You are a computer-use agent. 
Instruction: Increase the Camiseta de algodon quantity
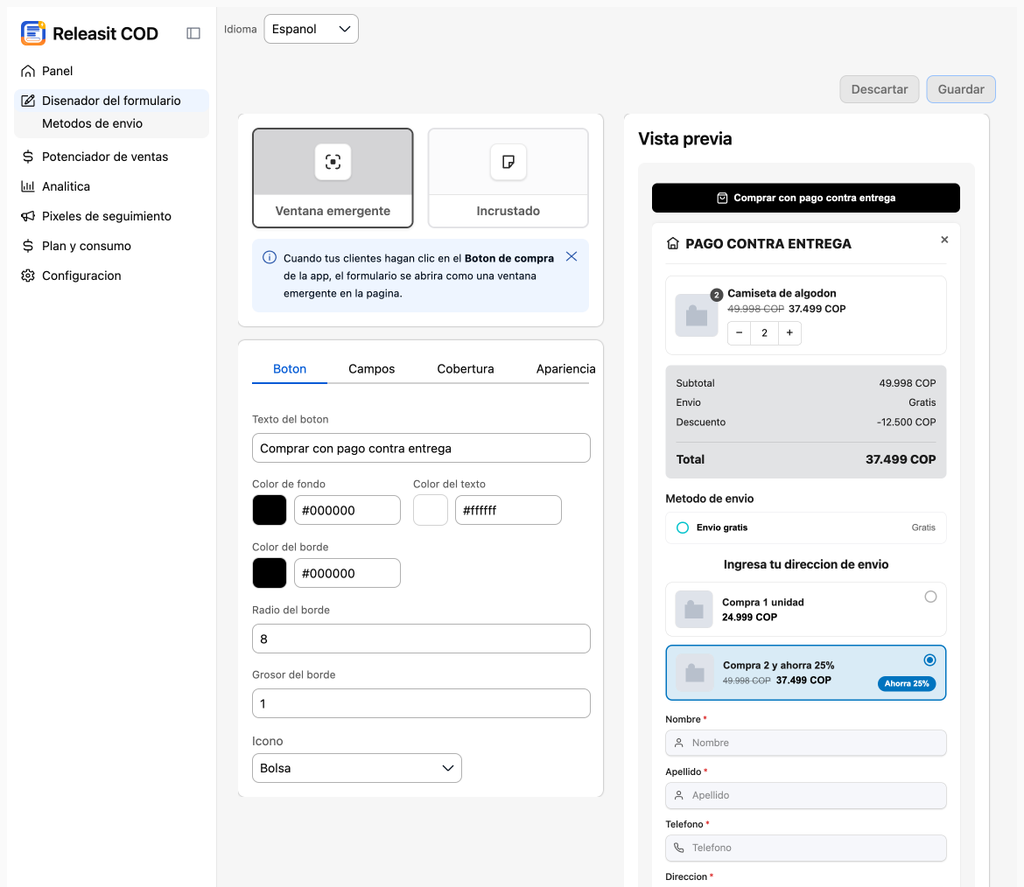tap(790, 332)
